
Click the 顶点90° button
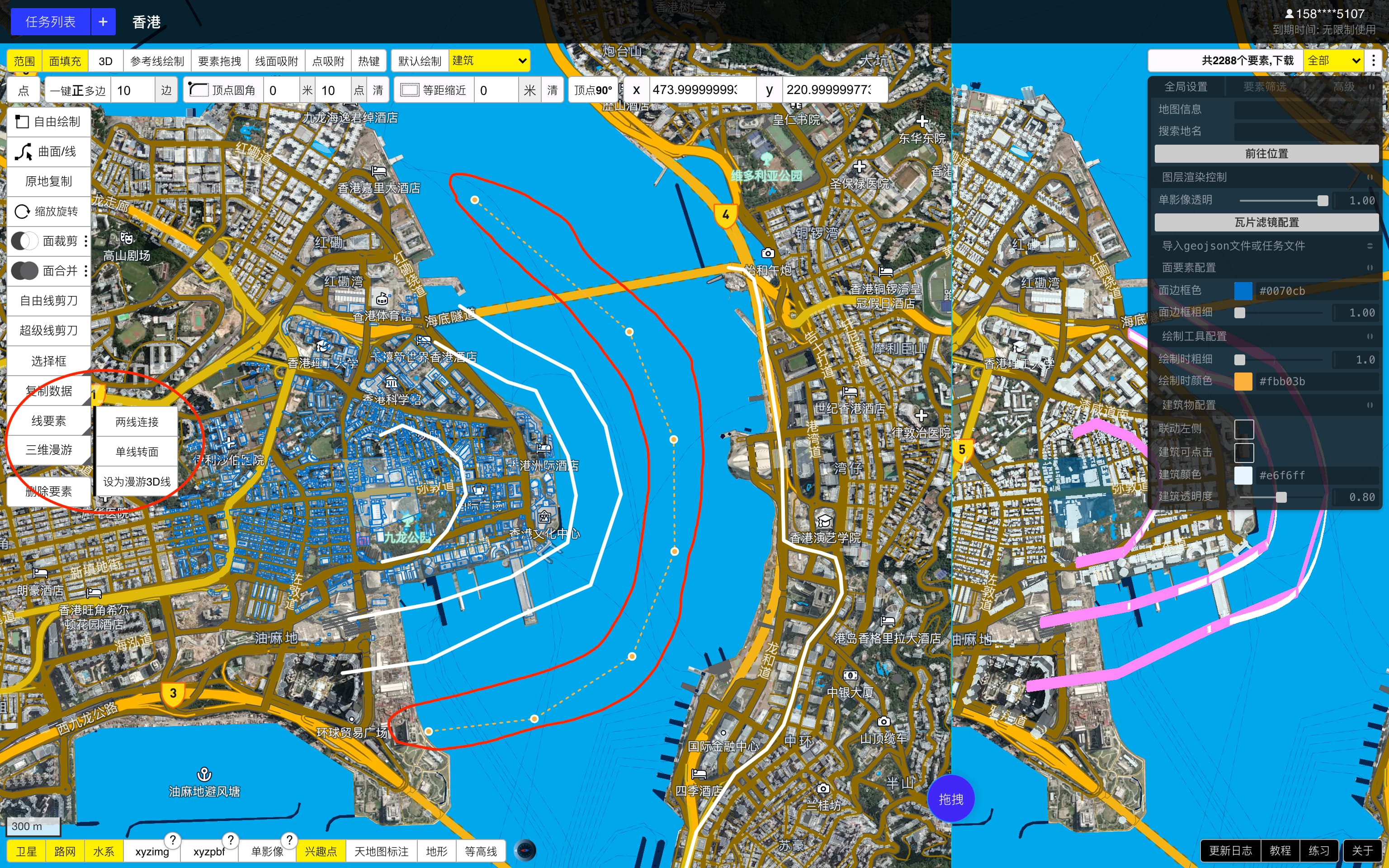point(593,90)
